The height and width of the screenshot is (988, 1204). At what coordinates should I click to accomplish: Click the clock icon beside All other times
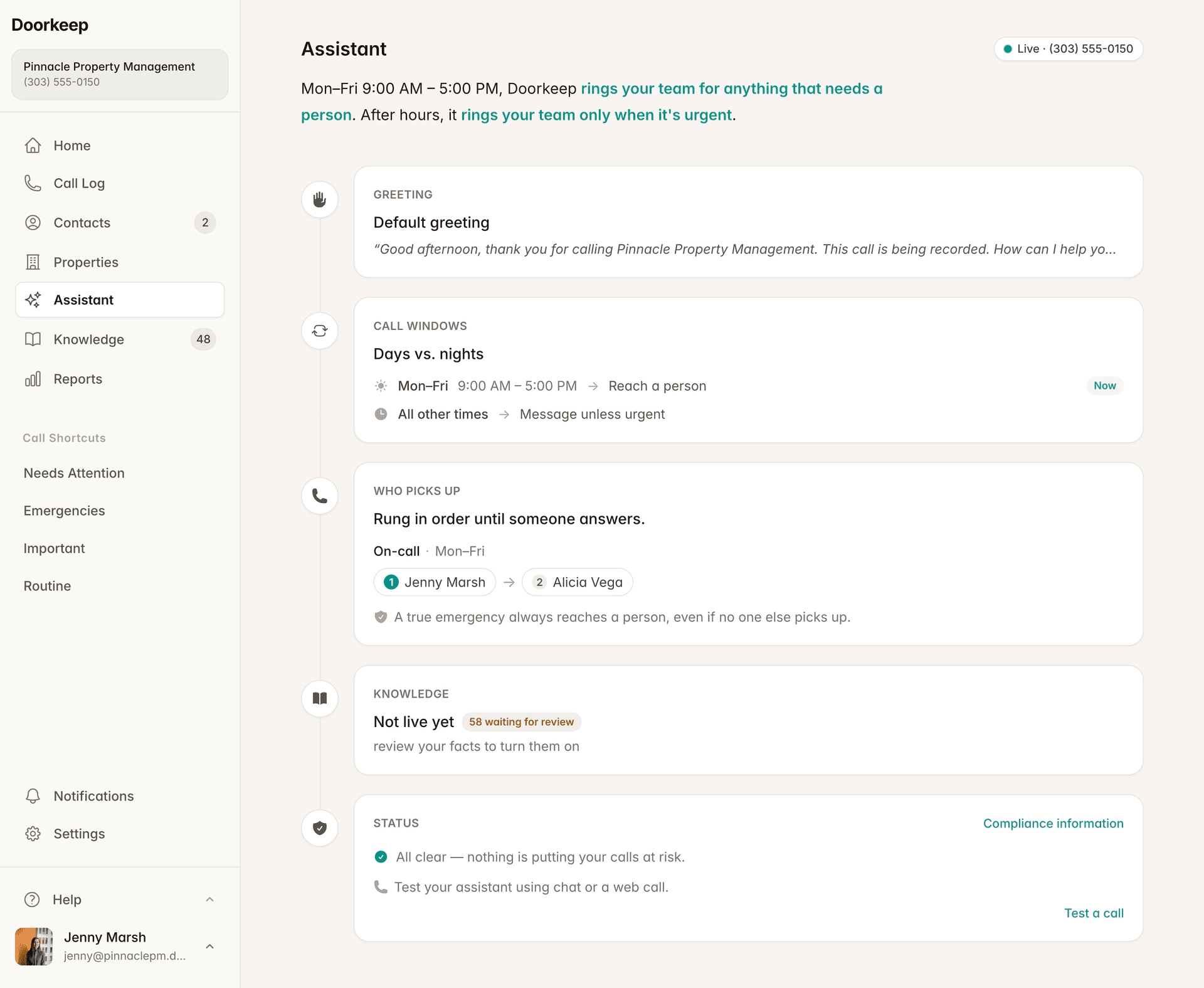(x=381, y=414)
